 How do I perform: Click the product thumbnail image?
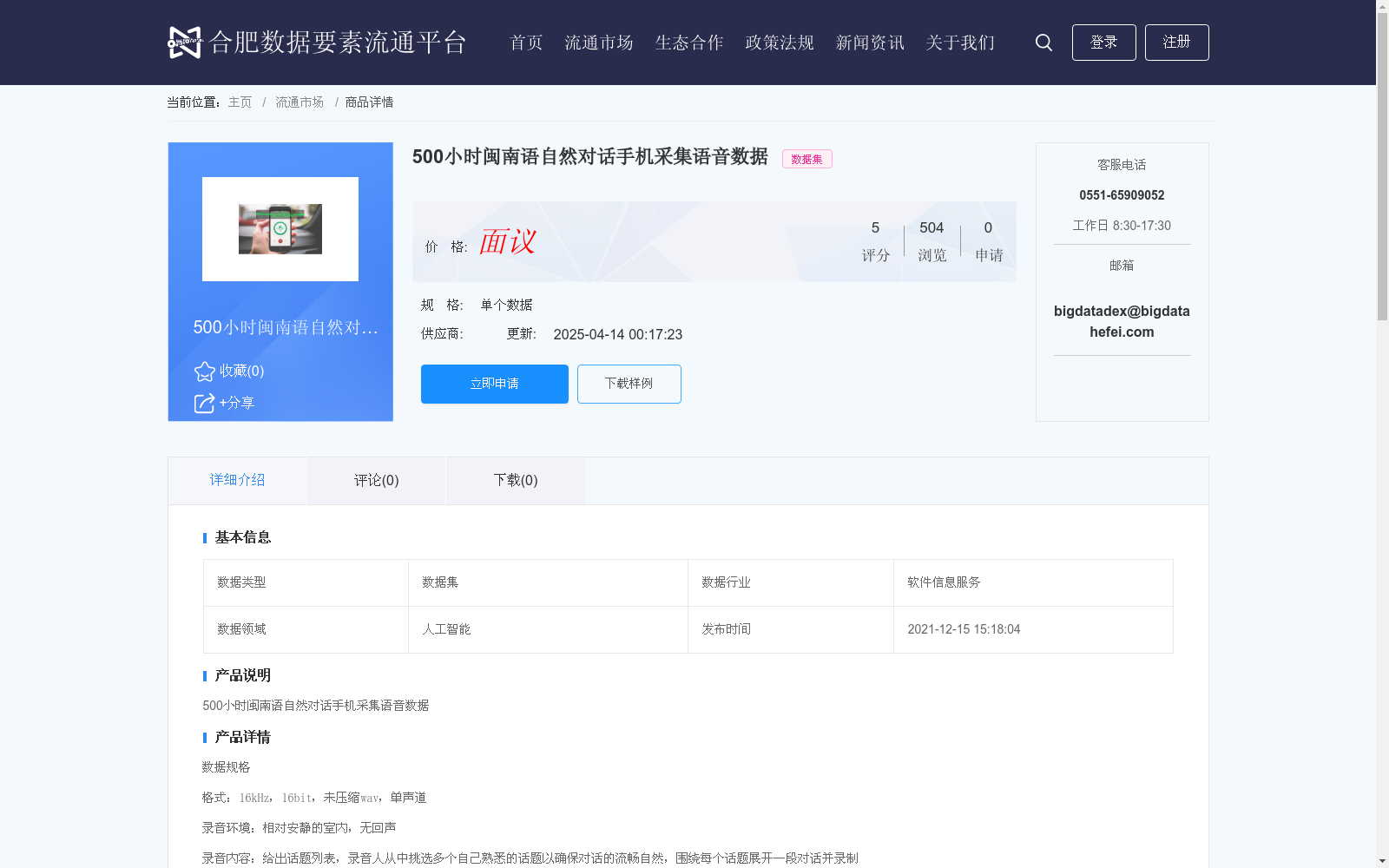click(280, 229)
